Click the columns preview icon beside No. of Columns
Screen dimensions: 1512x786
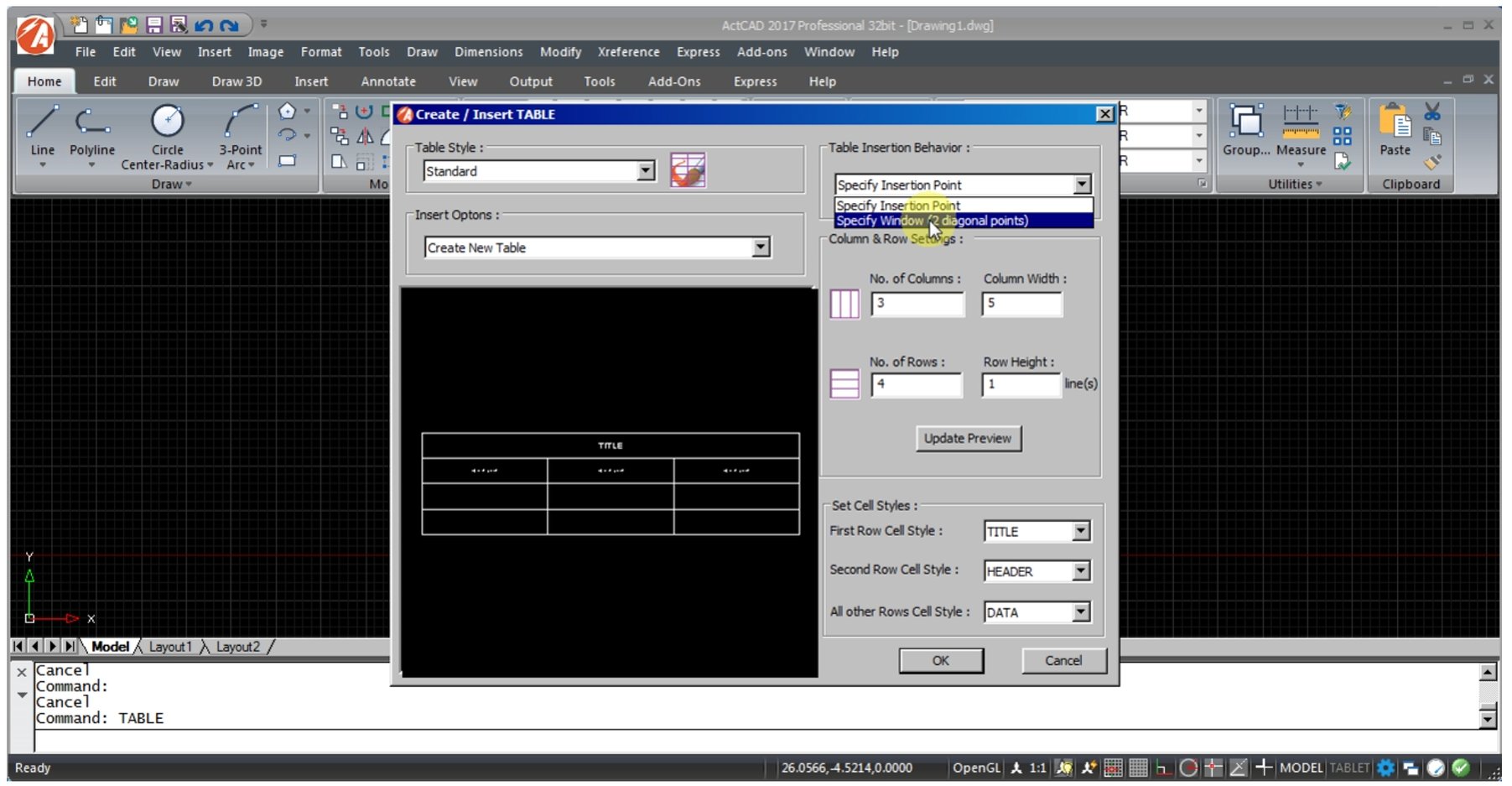click(844, 304)
